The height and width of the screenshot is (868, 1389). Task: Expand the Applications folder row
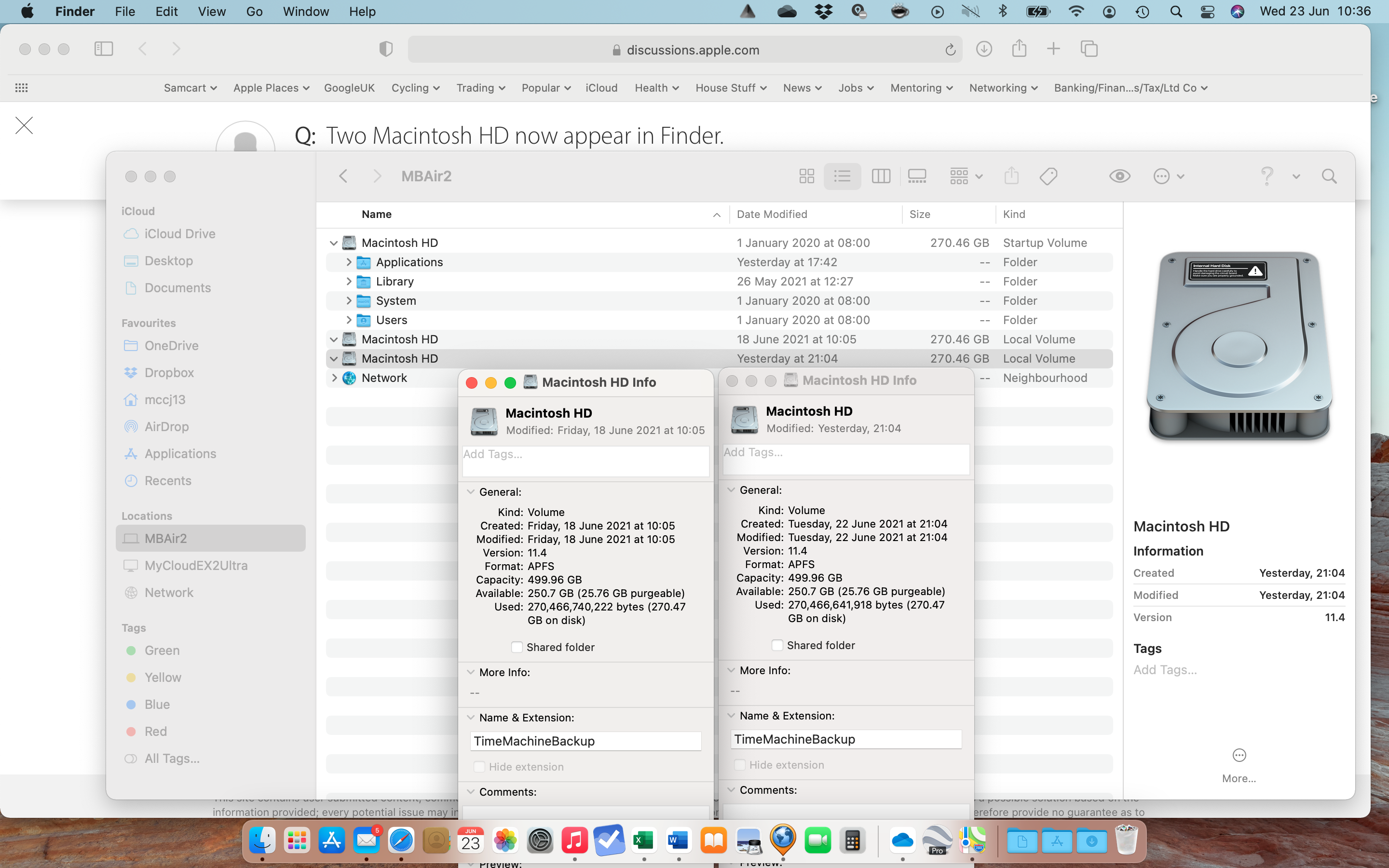click(x=348, y=262)
